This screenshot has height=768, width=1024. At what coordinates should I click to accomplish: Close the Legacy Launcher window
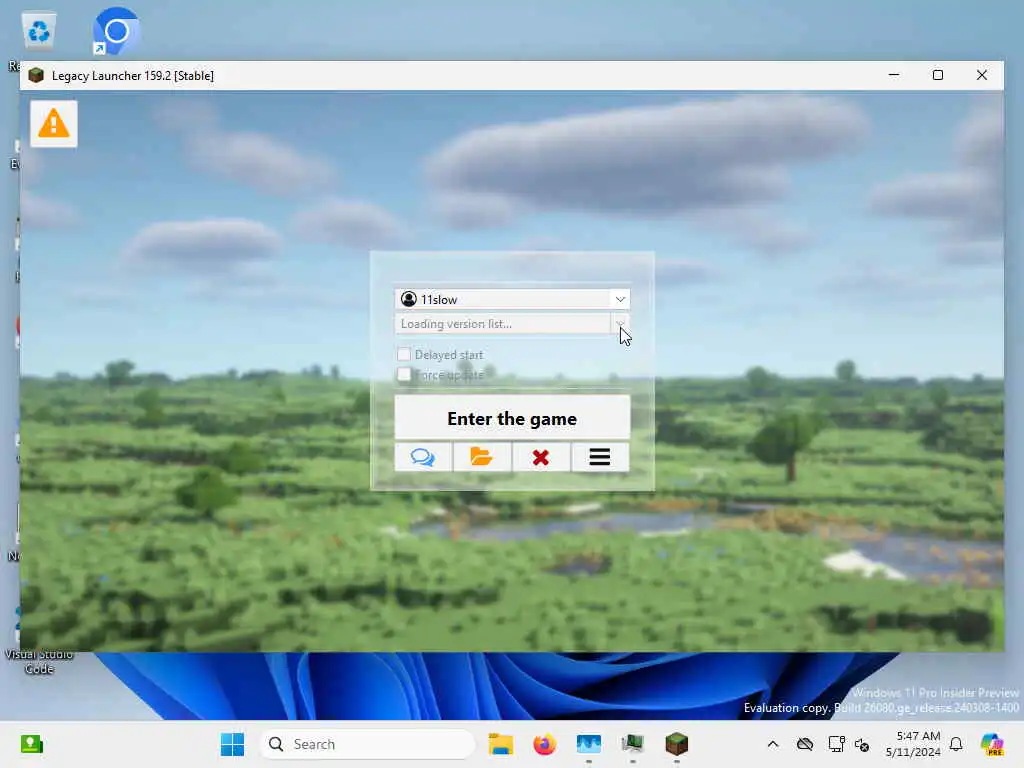coord(982,75)
